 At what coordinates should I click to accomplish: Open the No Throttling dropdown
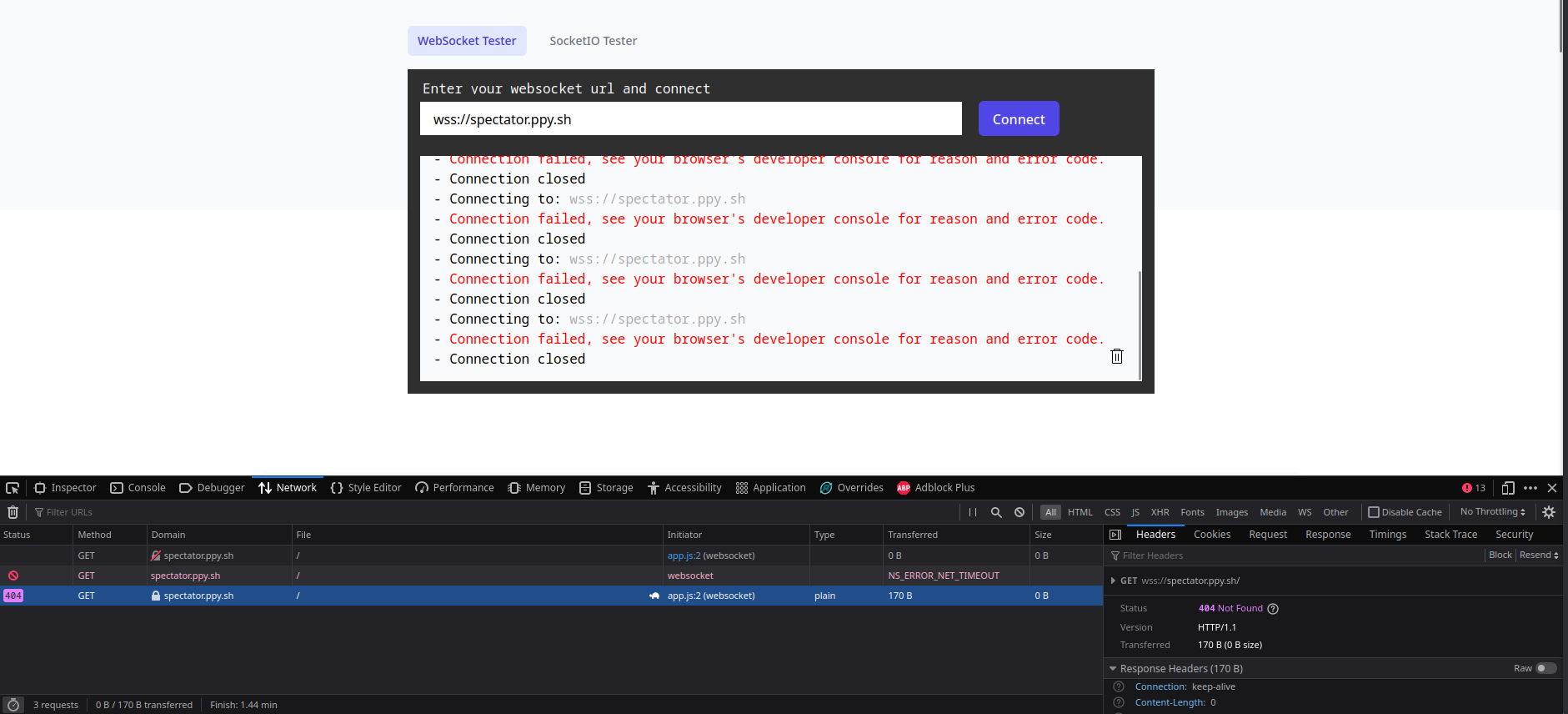(x=1493, y=512)
